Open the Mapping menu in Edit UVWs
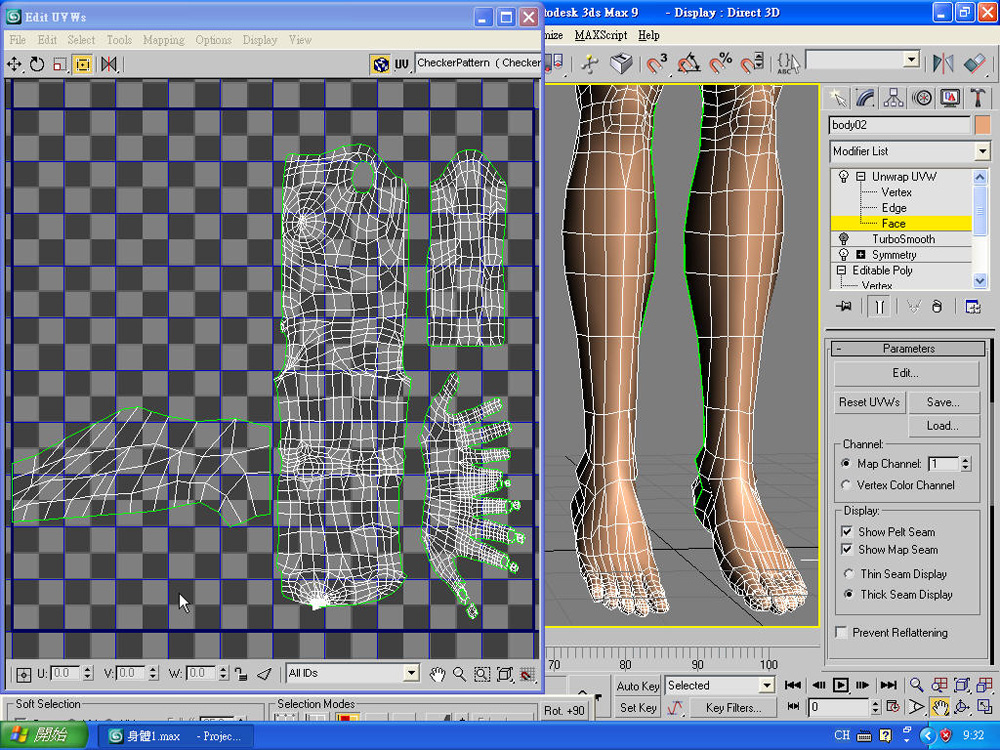 coord(163,40)
